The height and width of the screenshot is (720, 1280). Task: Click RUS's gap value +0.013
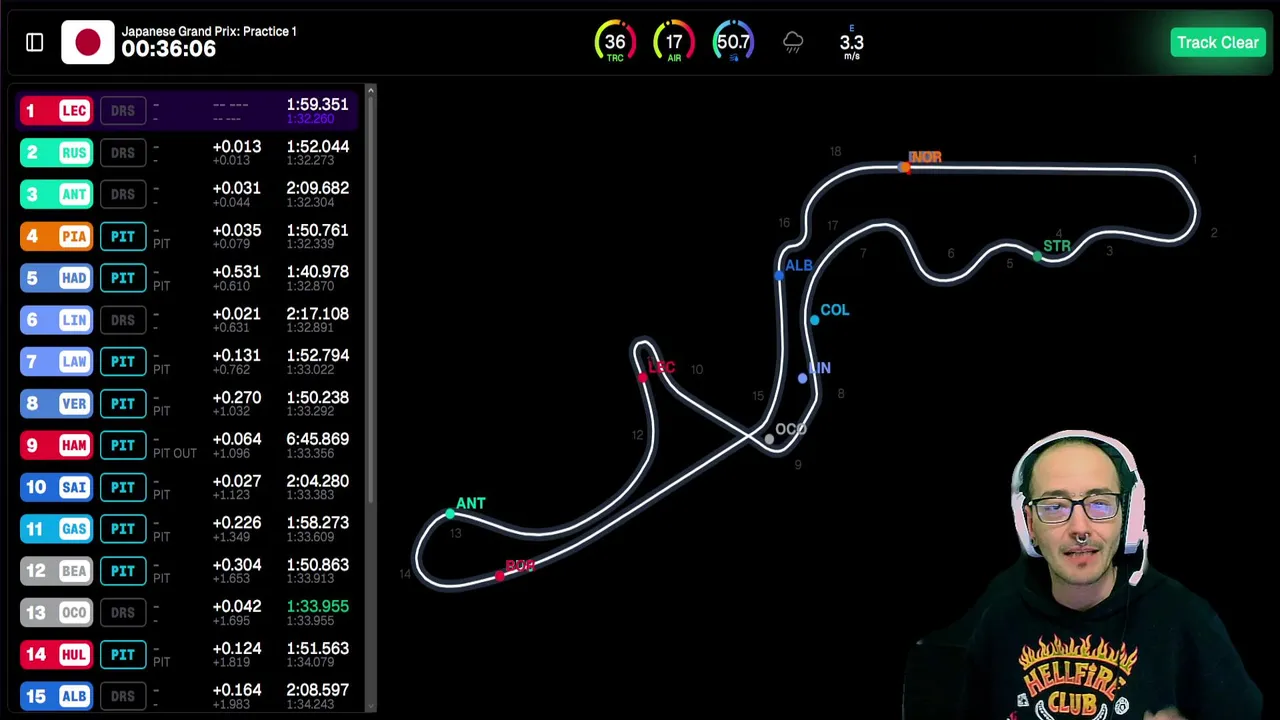(x=237, y=146)
